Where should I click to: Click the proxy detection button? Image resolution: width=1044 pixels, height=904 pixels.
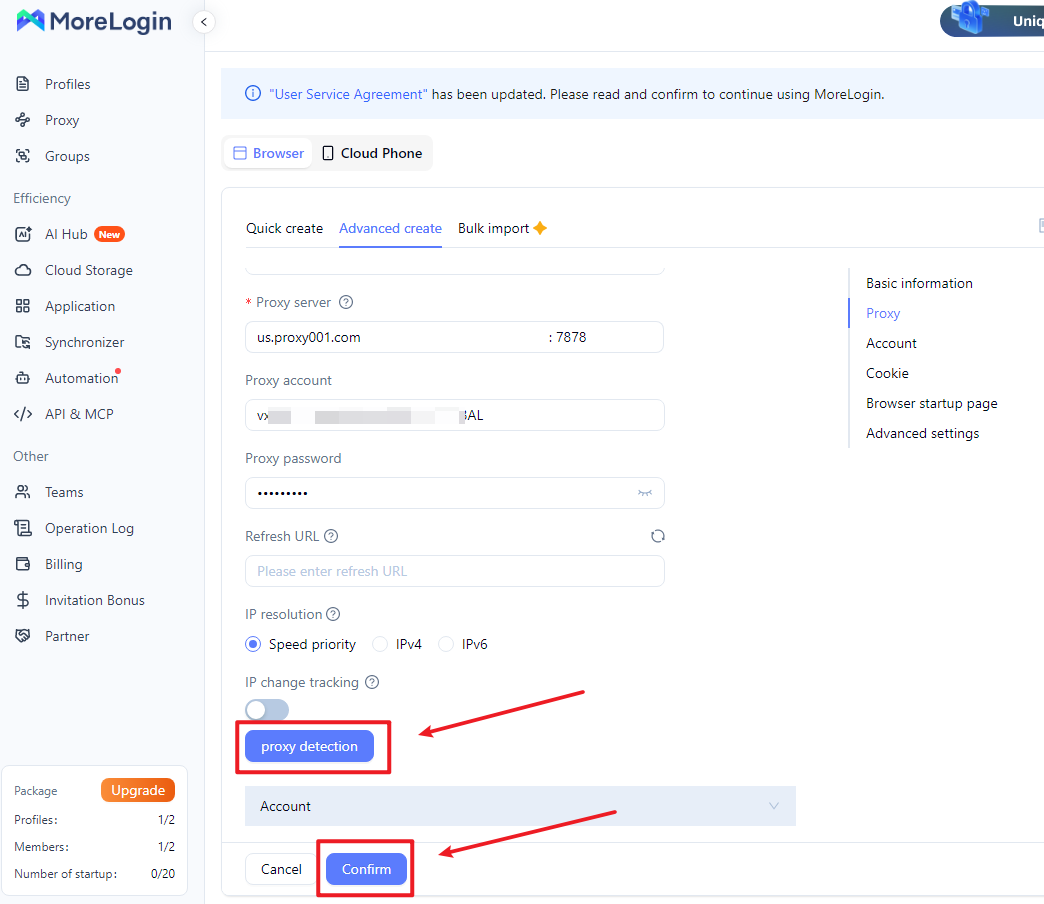(309, 746)
